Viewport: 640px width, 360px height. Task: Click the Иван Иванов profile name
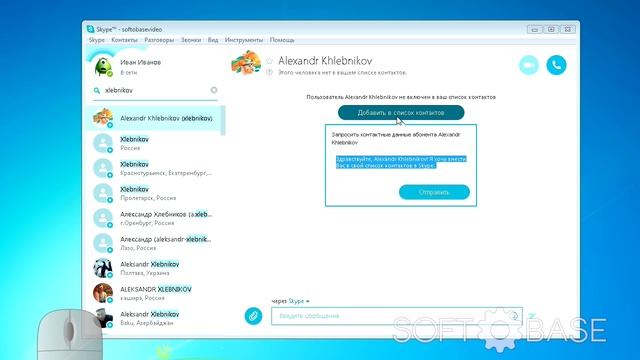pos(140,62)
